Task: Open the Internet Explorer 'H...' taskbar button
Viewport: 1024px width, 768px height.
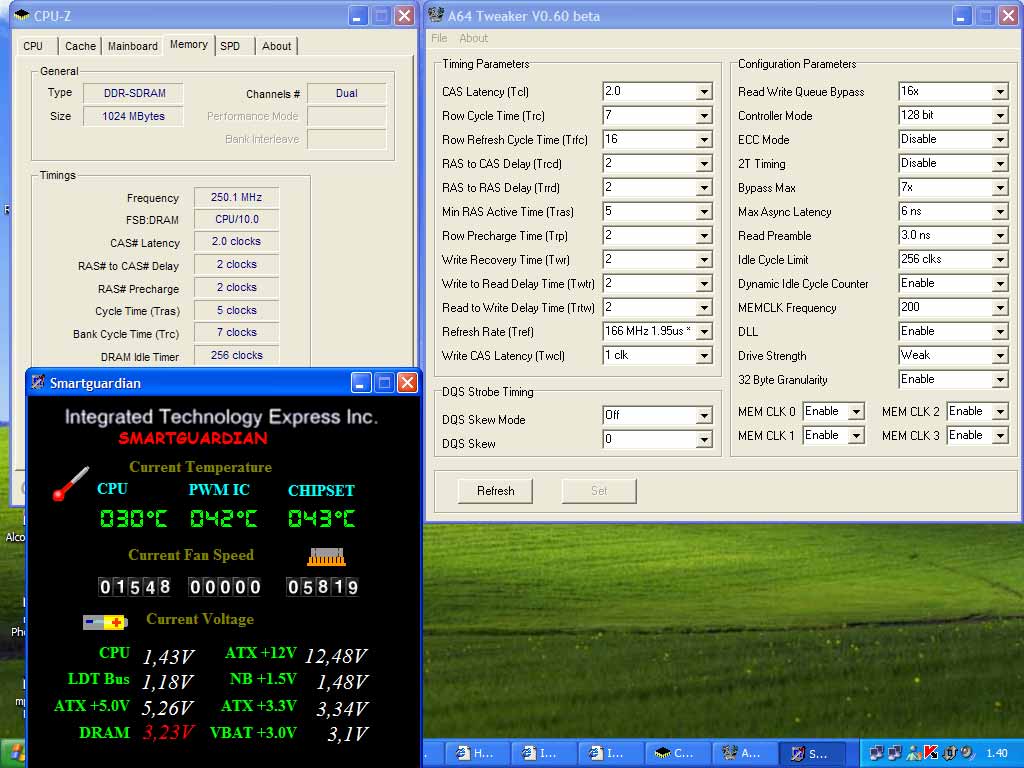Action: pyautogui.click(x=476, y=753)
